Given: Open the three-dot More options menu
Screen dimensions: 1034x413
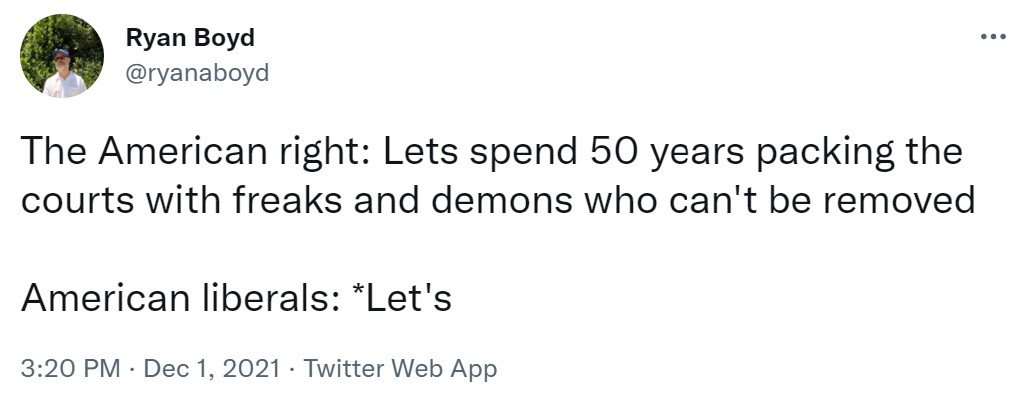Looking at the screenshot, I should (x=991, y=38).
